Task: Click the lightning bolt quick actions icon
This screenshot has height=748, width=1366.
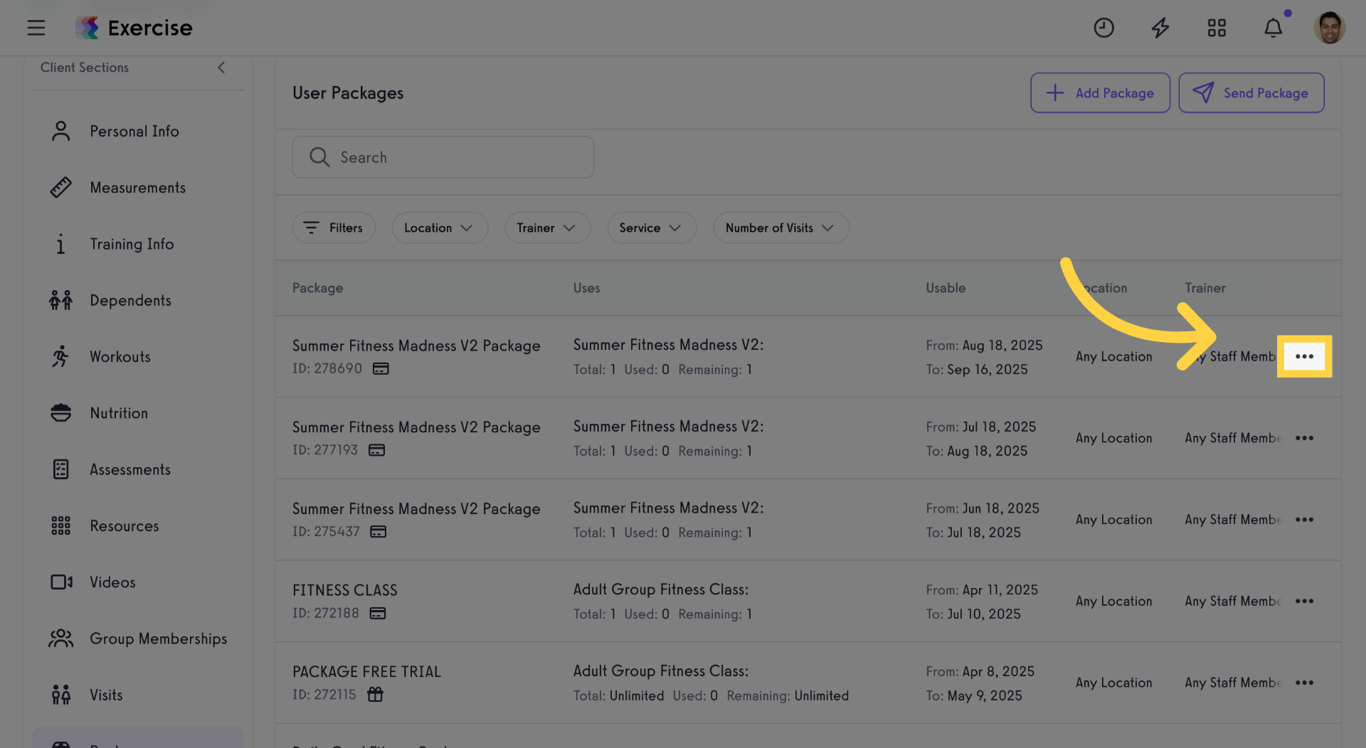Action: point(1160,28)
